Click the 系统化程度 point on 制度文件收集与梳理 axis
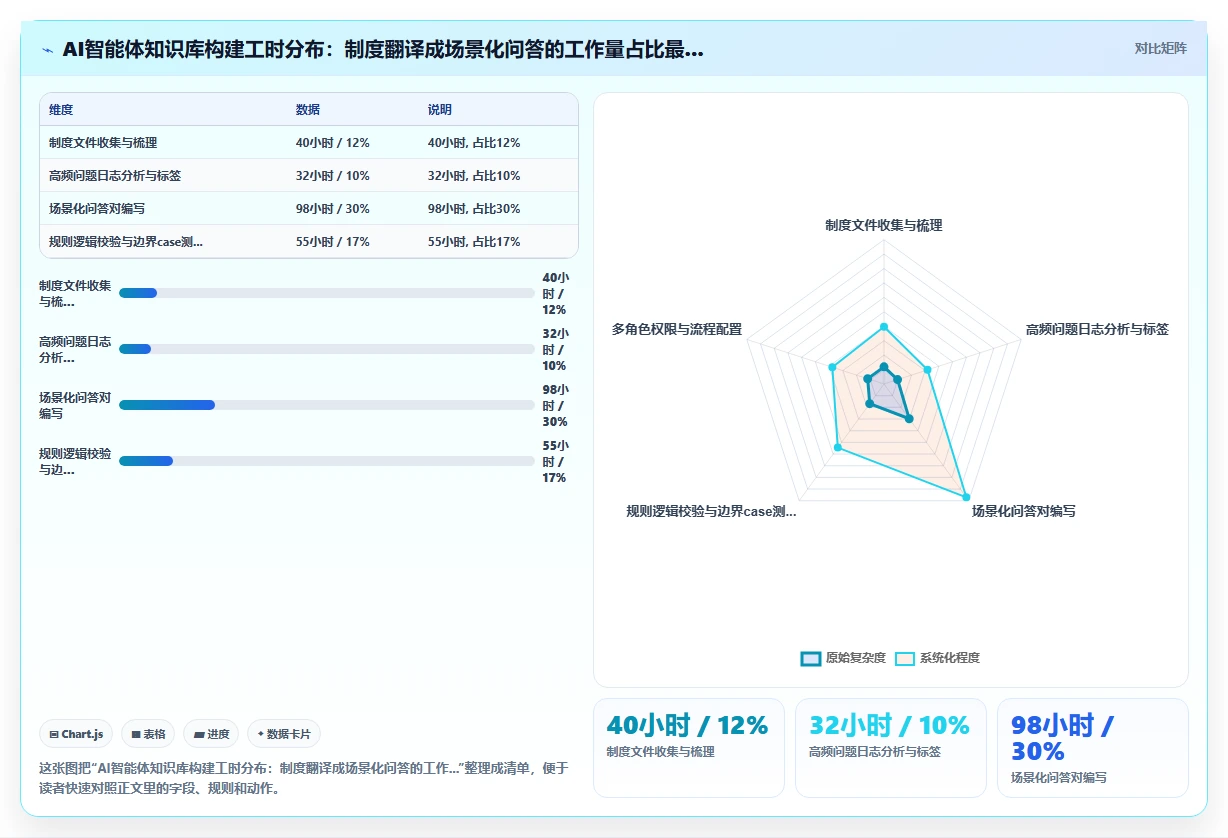1228x838 pixels. 883,327
